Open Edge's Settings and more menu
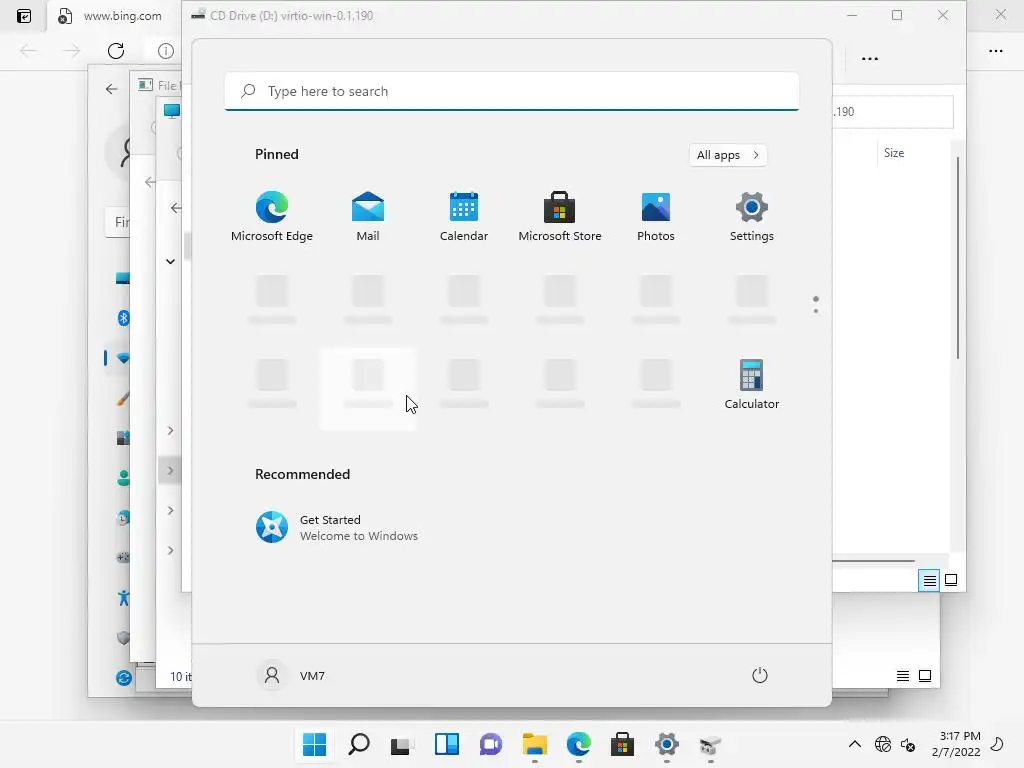Screen dimensions: 1024x768 coord(995,51)
